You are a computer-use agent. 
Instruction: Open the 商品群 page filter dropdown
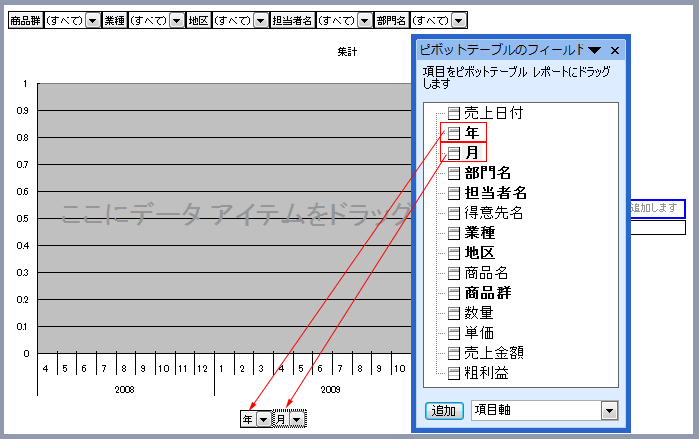coord(92,20)
